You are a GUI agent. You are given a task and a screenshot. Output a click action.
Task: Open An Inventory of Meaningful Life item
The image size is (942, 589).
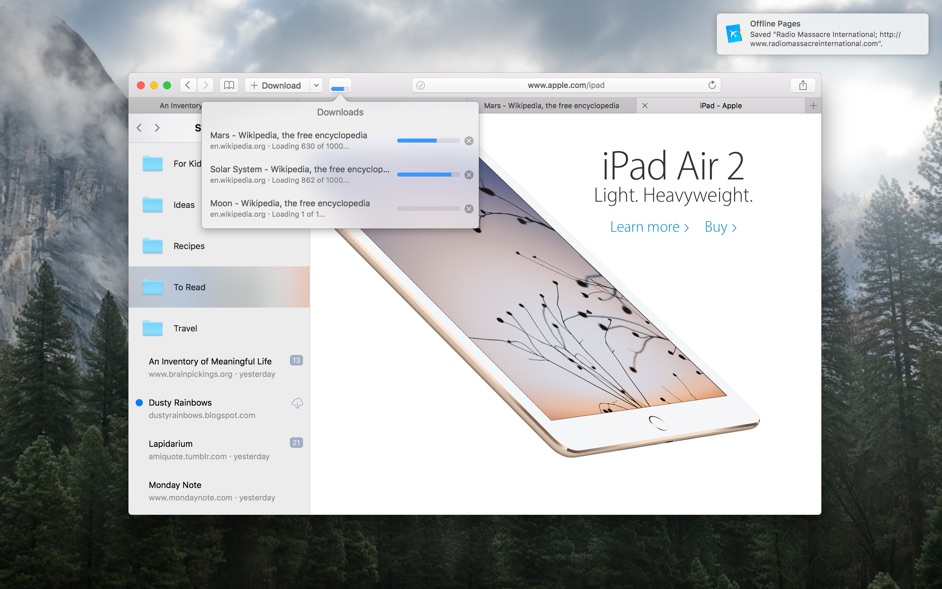point(219,367)
